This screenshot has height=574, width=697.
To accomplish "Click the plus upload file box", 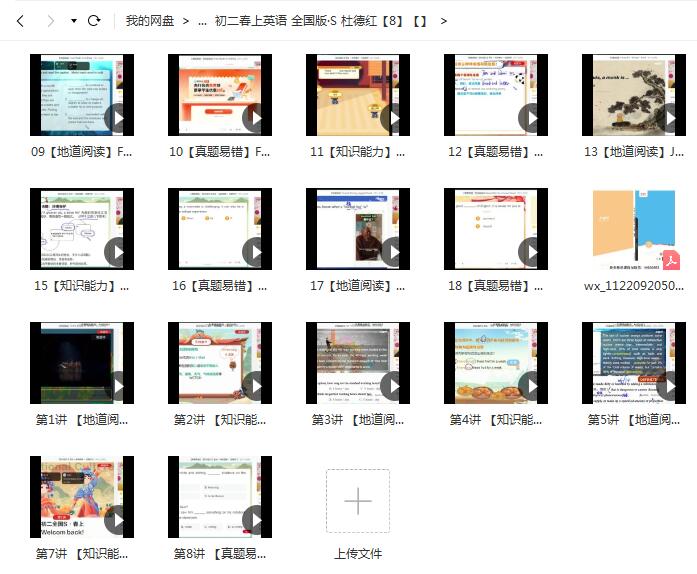I will 358,501.
